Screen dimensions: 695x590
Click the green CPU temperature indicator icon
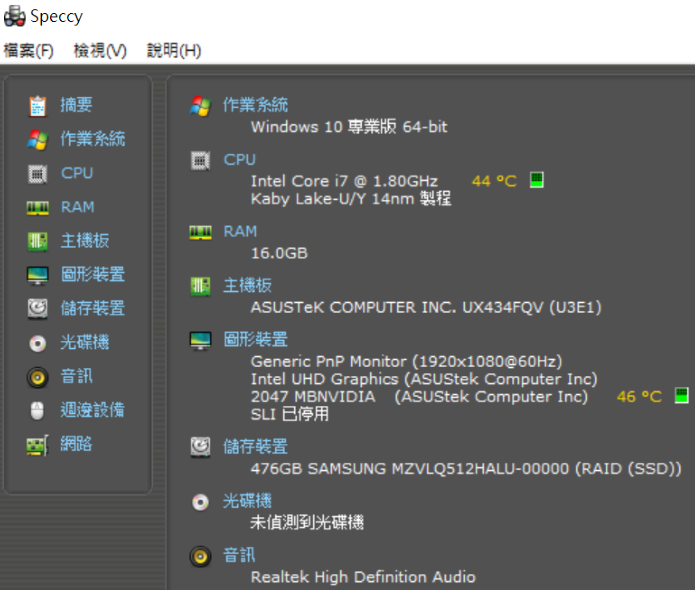pyautogui.click(x=537, y=180)
